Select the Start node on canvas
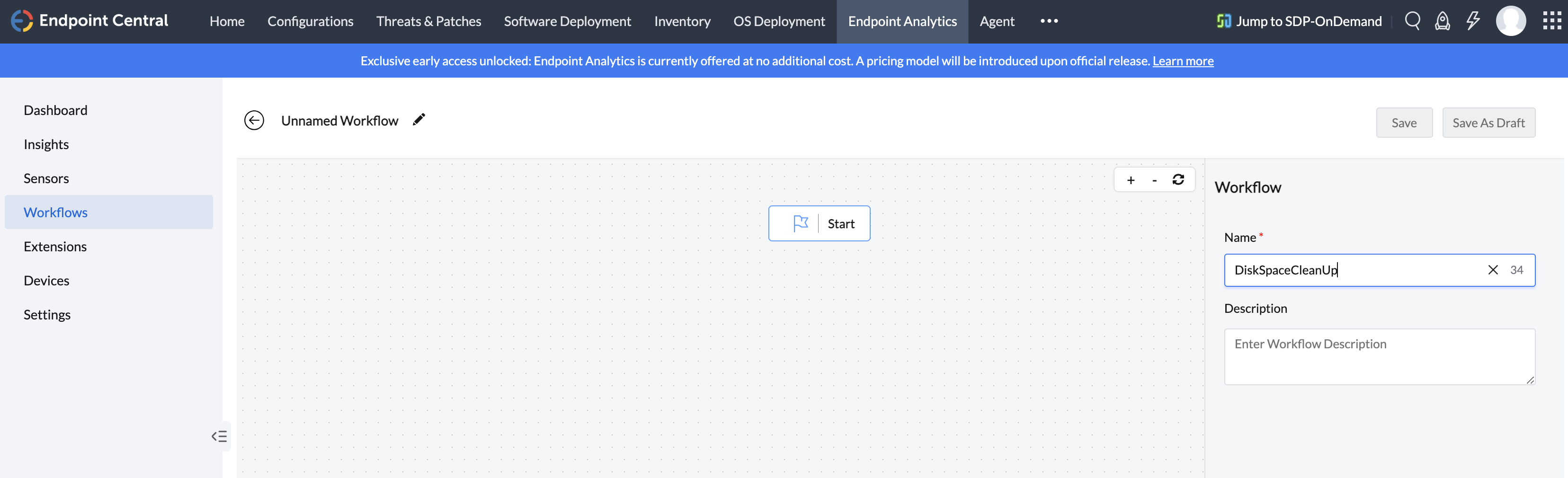This screenshot has width=1568, height=478. pyautogui.click(x=820, y=224)
